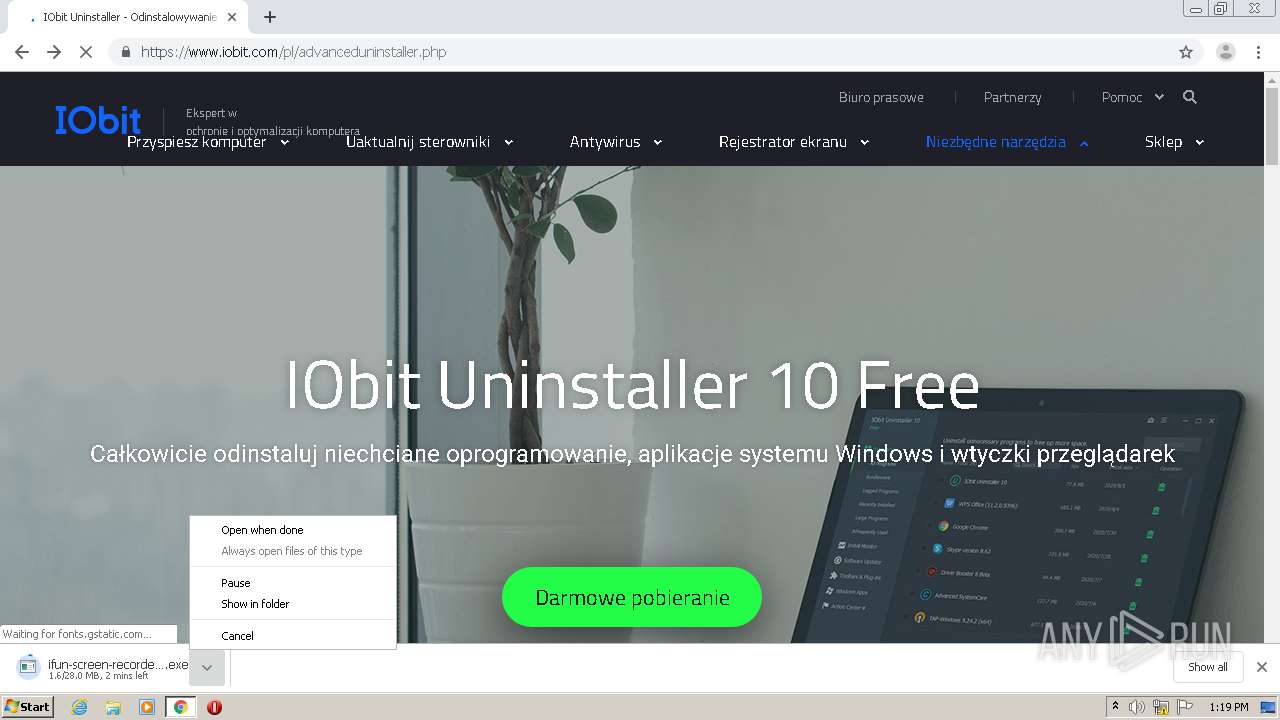The image size is (1280, 720).
Task: Open the Action Center flag icon
Action: pyautogui.click(x=1185, y=707)
